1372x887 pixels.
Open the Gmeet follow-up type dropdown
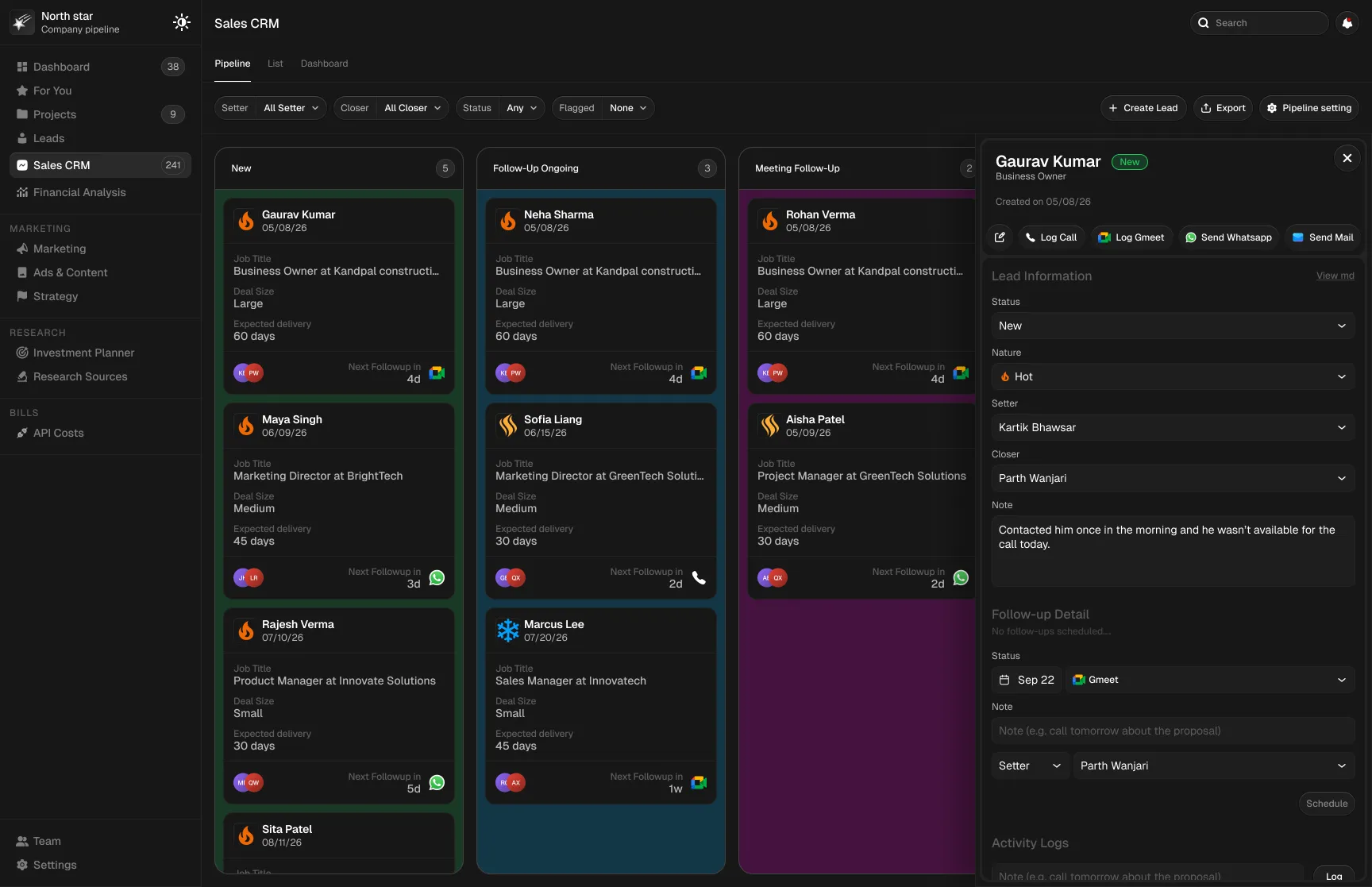coord(1210,680)
